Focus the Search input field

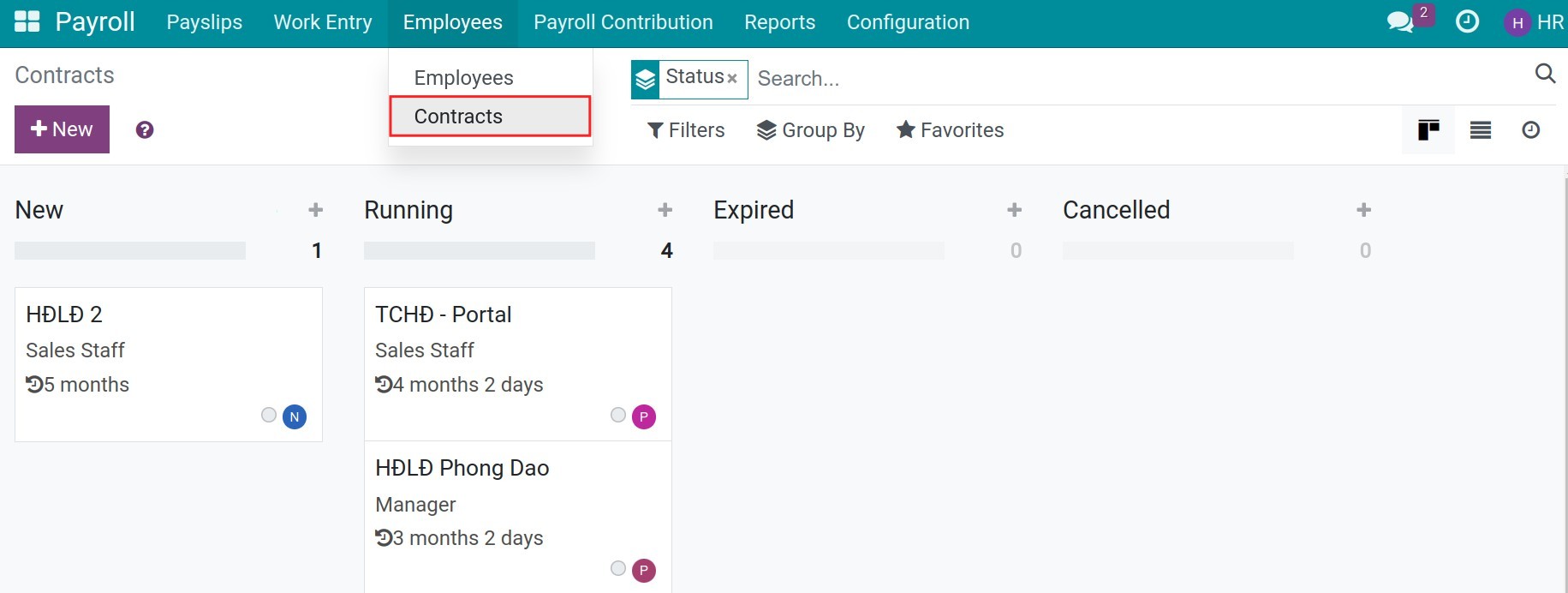click(1137, 79)
